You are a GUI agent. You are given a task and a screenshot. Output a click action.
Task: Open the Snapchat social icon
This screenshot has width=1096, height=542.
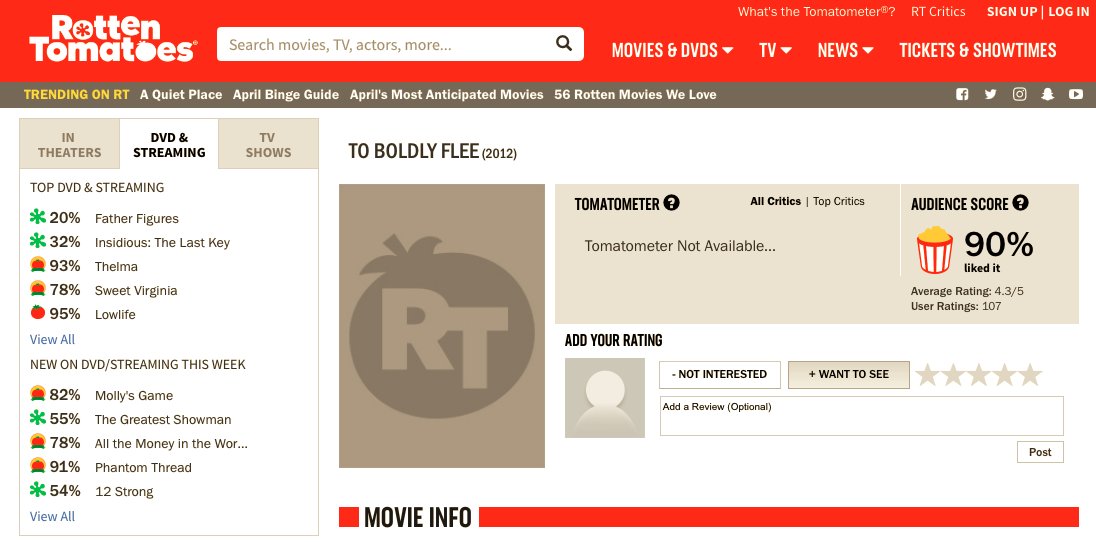[1047, 94]
